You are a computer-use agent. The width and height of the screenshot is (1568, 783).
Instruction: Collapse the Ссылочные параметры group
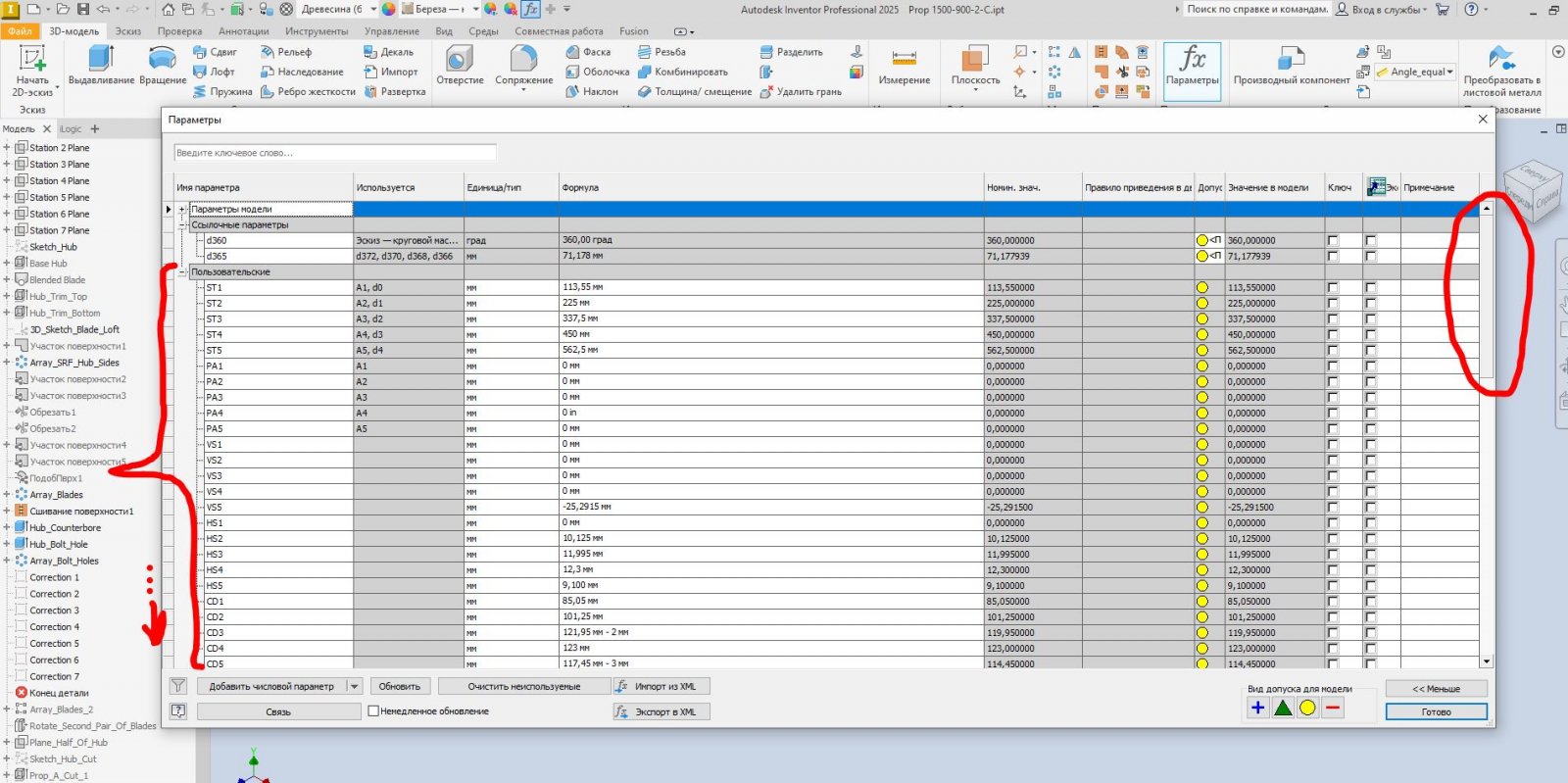[x=182, y=224]
